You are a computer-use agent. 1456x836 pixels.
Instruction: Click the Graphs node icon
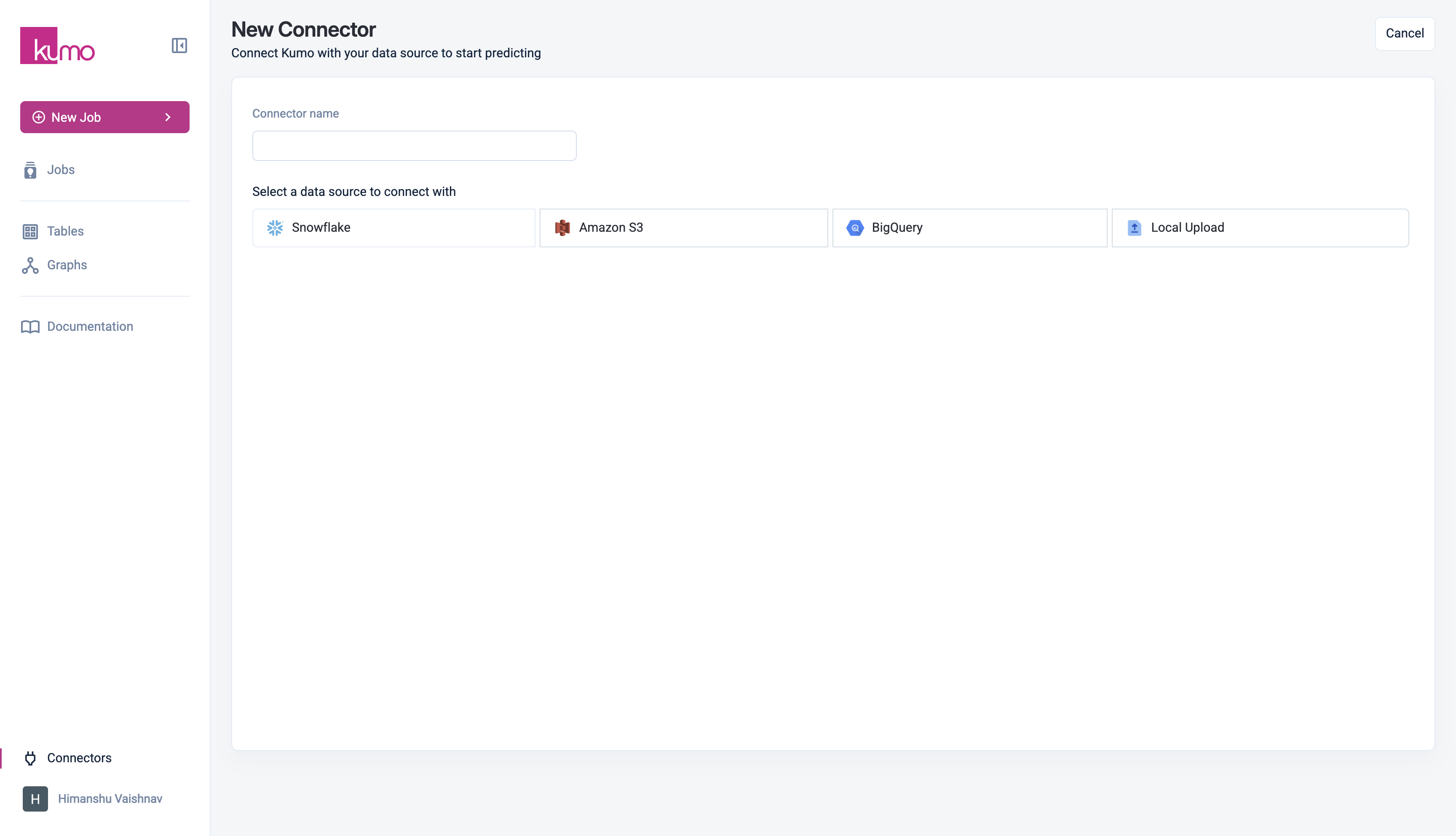pyautogui.click(x=30, y=265)
